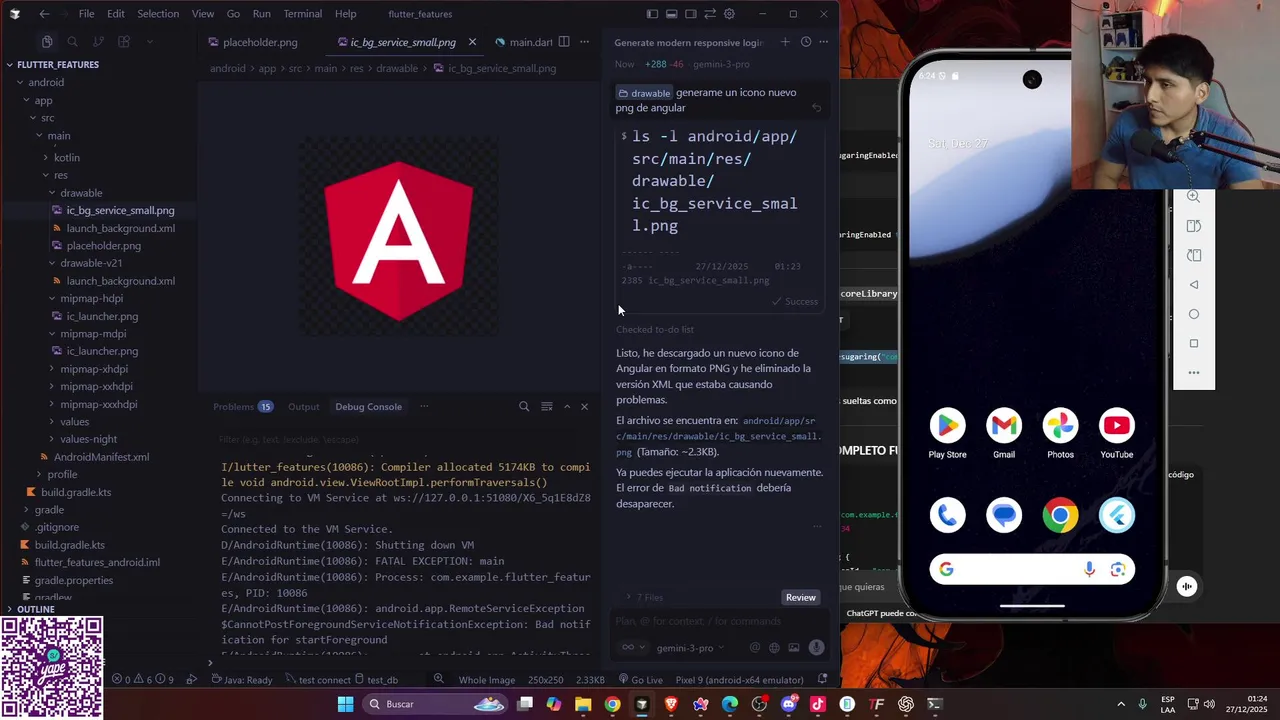Select the Output panel tab

(x=303, y=407)
